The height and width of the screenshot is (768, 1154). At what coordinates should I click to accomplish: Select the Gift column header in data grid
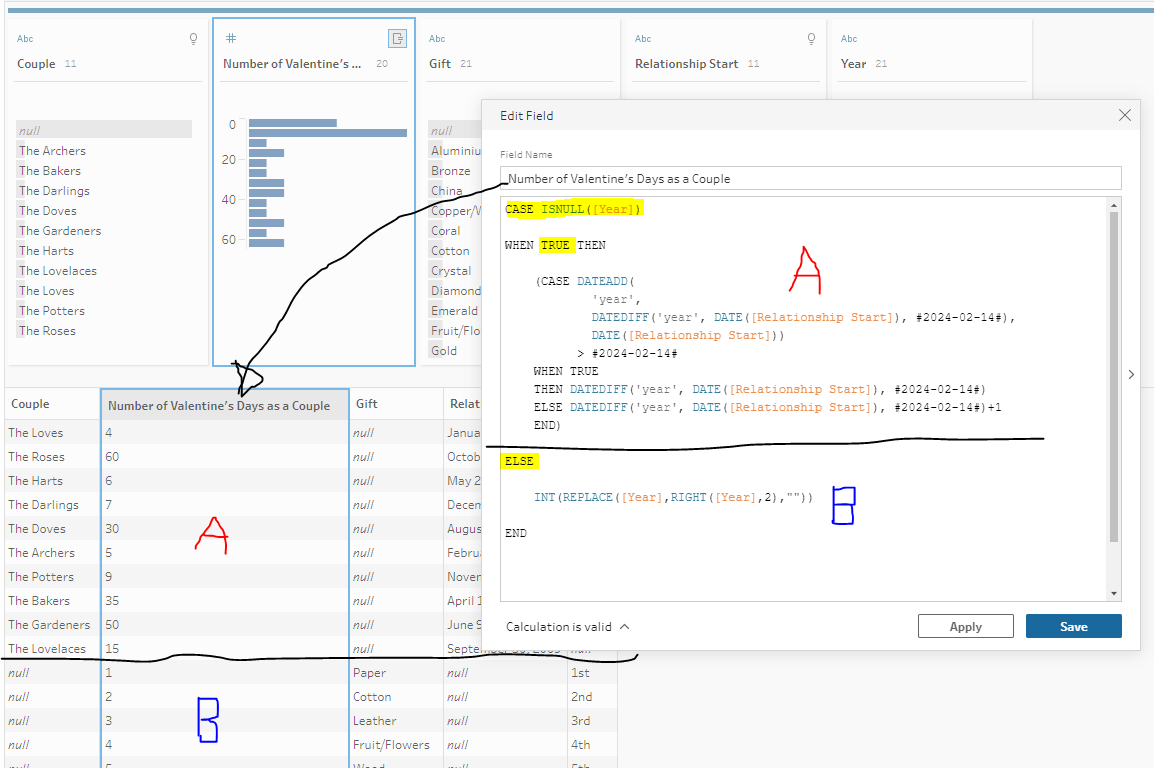point(367,405)
